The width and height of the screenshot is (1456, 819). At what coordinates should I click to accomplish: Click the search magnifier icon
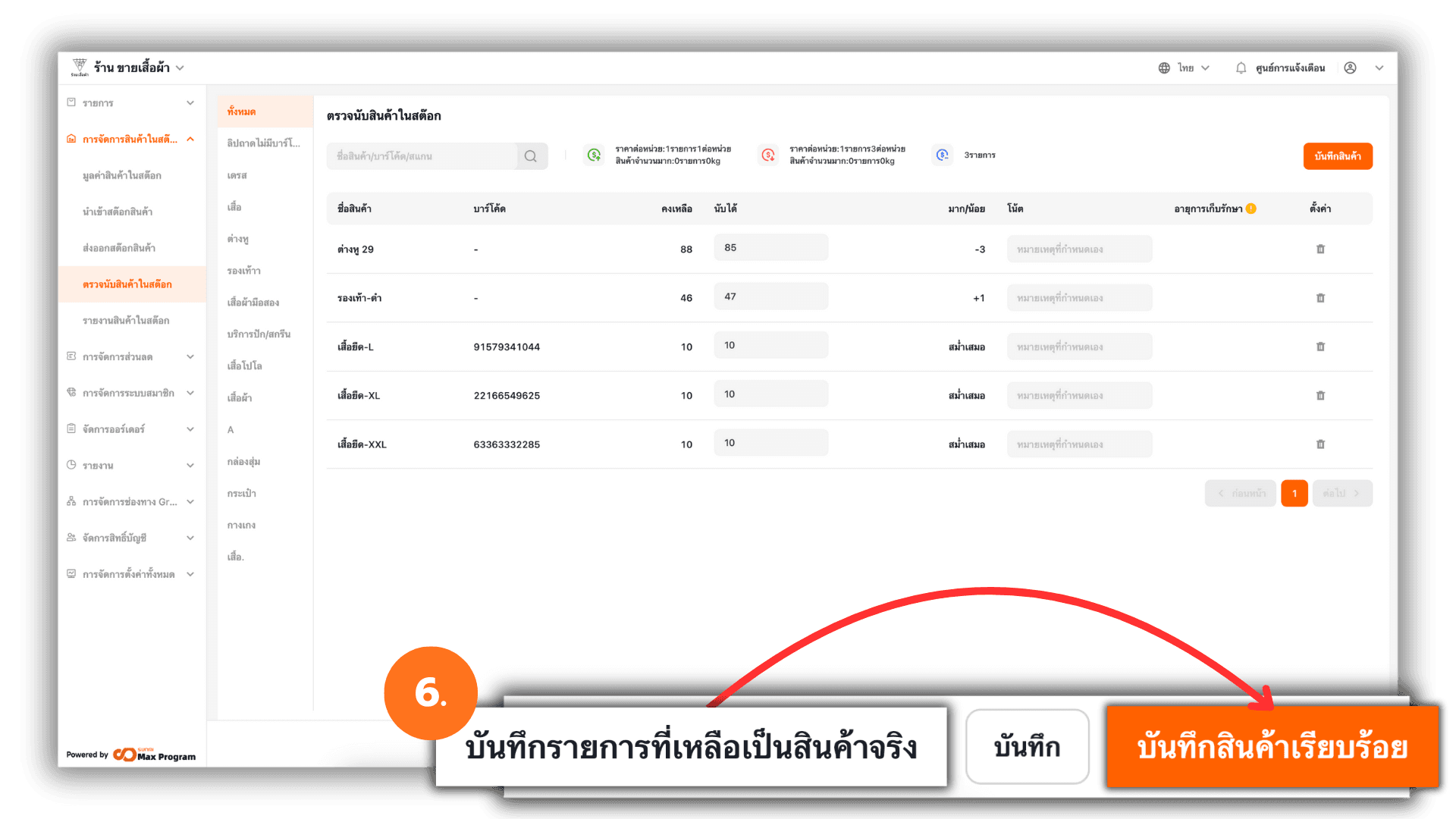[x=531, y=156]
